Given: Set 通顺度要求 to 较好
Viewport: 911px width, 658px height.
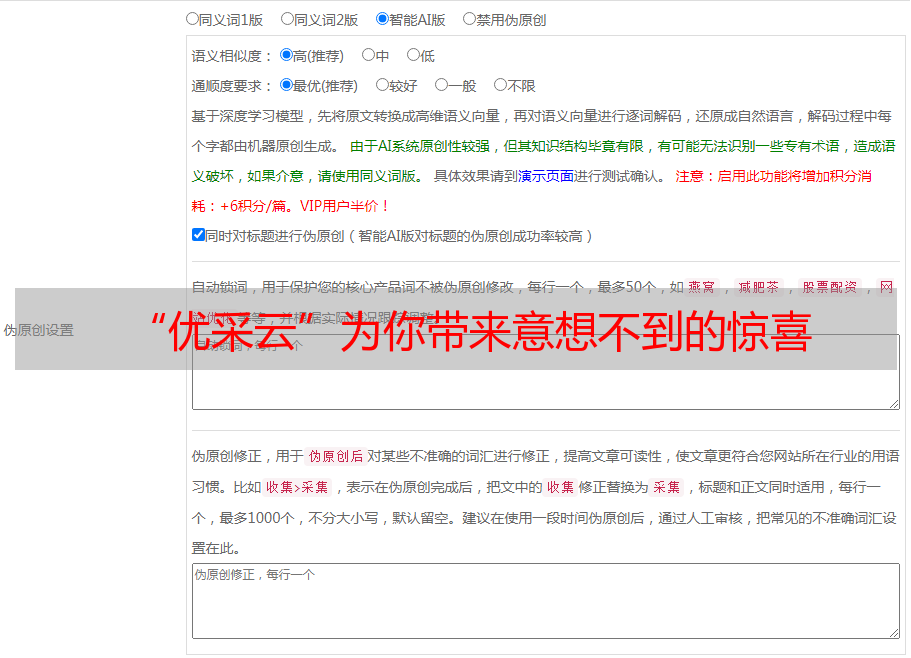Looking at the screenshot, I should (x=382, y=85).
